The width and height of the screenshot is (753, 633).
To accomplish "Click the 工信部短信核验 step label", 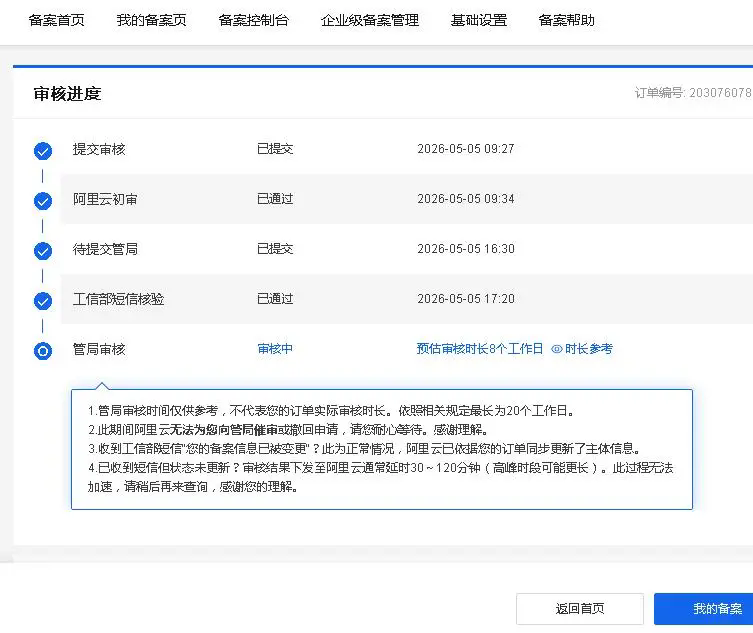I will [119, 299].
